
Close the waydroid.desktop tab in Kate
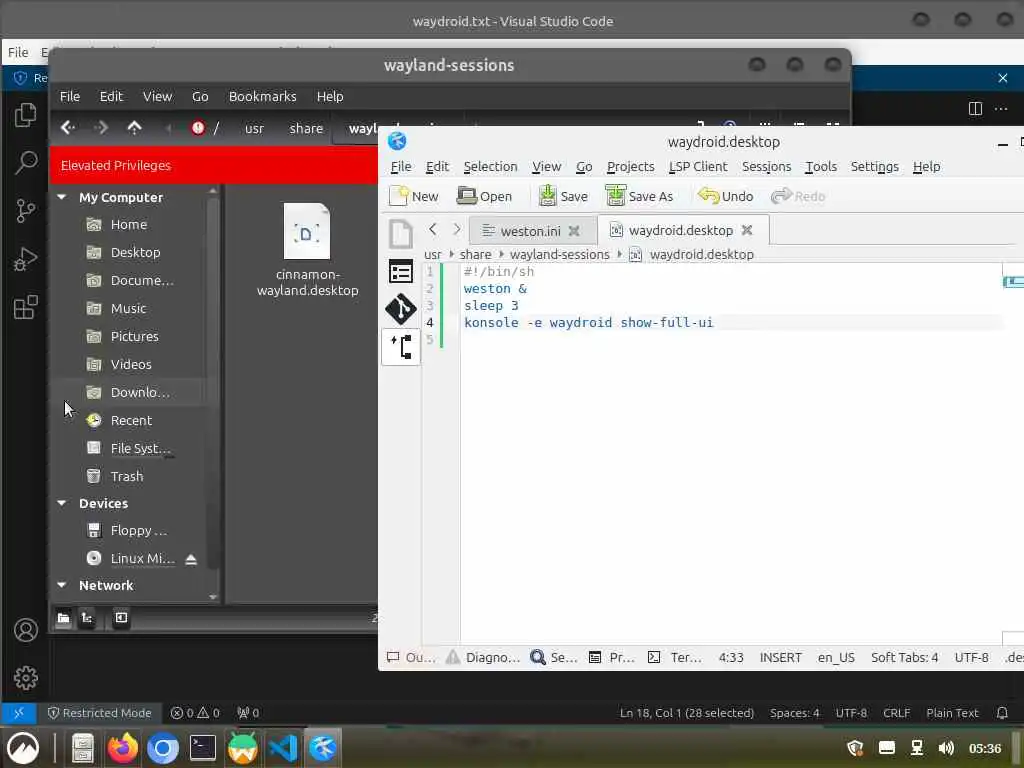747,230
